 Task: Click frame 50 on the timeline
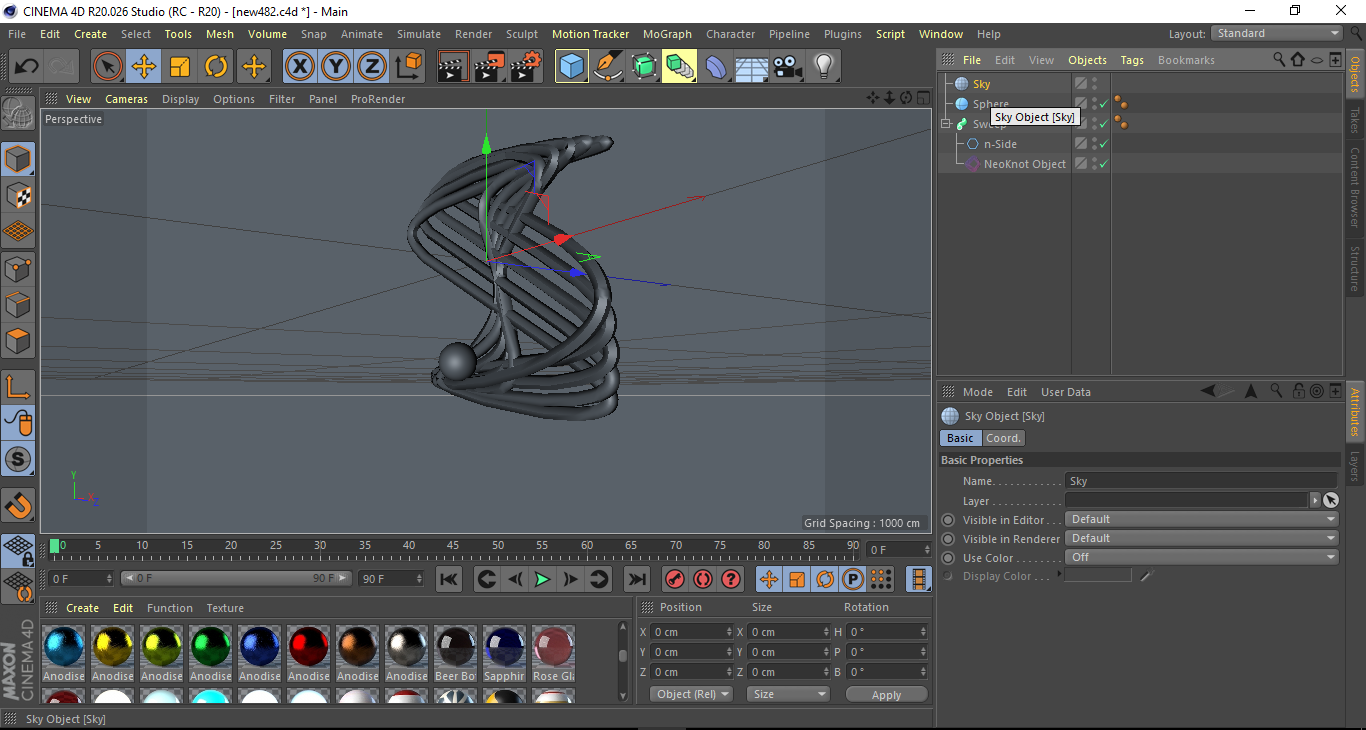498,546
